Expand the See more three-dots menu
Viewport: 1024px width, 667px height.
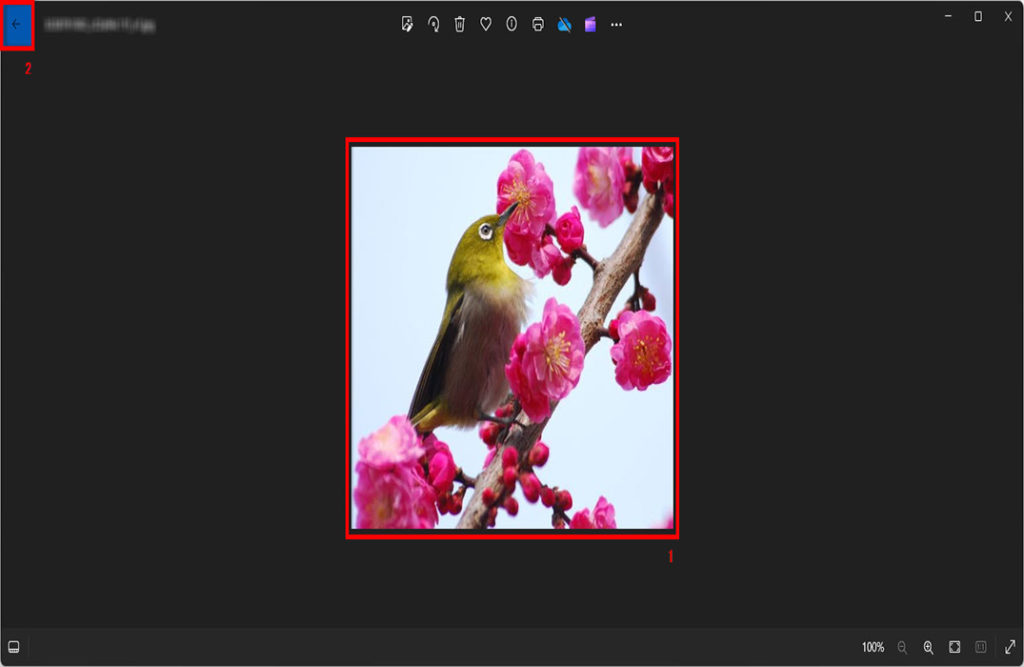[616, 24]
